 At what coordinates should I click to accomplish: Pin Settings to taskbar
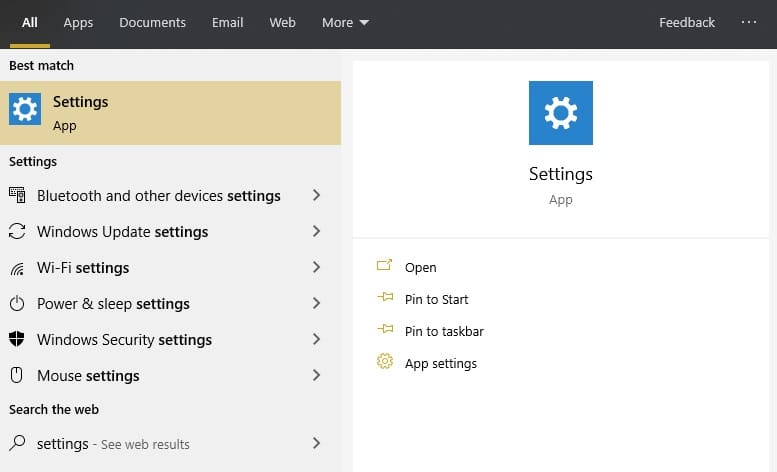coord(444,332)
